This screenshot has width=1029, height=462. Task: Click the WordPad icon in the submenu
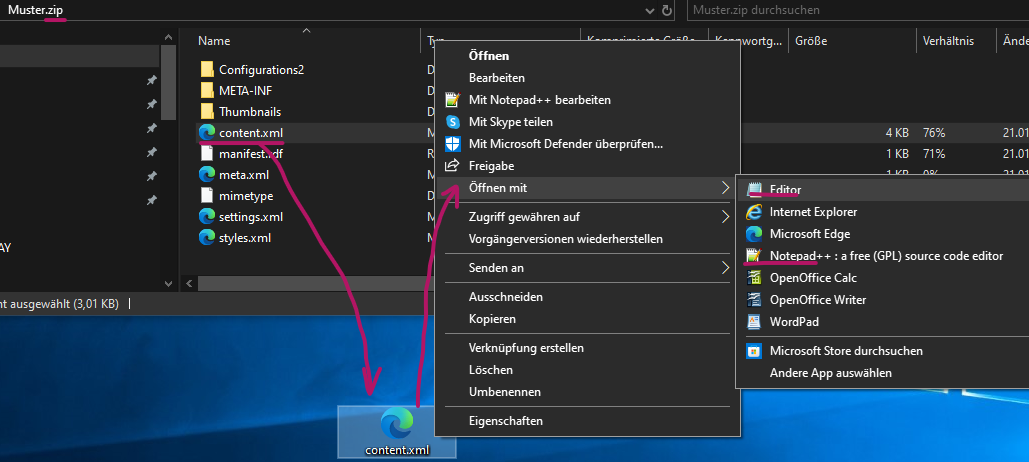pyautogui.click(x=754, y=322)
